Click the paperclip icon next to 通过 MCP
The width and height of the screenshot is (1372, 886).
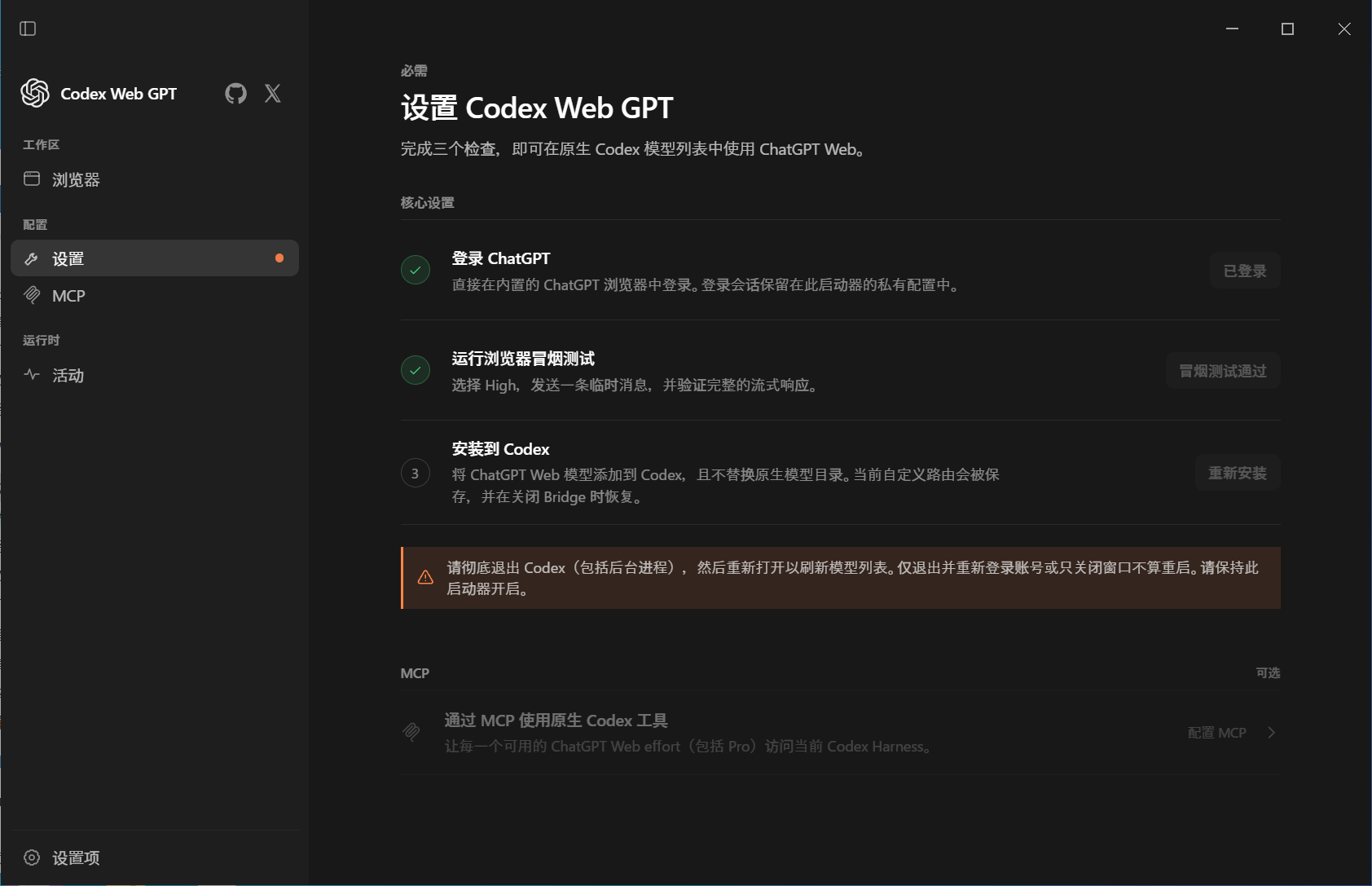pos(411,732)
